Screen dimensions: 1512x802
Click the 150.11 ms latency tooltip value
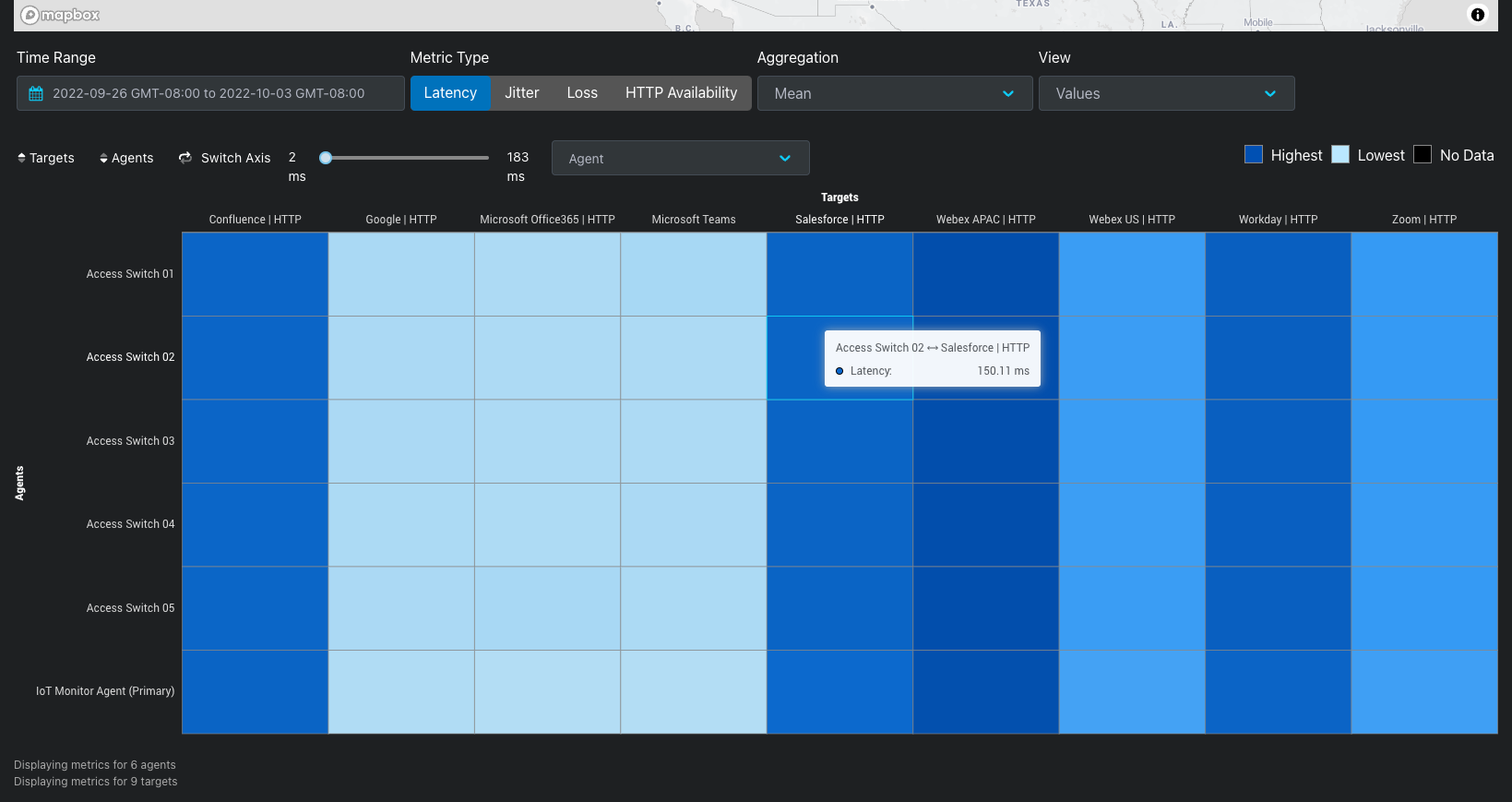pyautogui.click(x=1003, y=371)
